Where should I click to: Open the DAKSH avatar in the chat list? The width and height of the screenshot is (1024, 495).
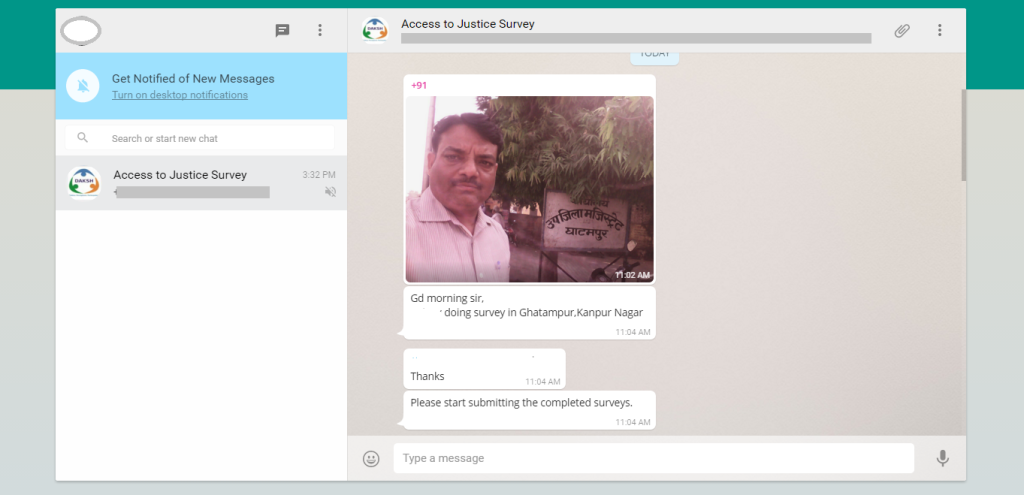click(x=84, y=183)
